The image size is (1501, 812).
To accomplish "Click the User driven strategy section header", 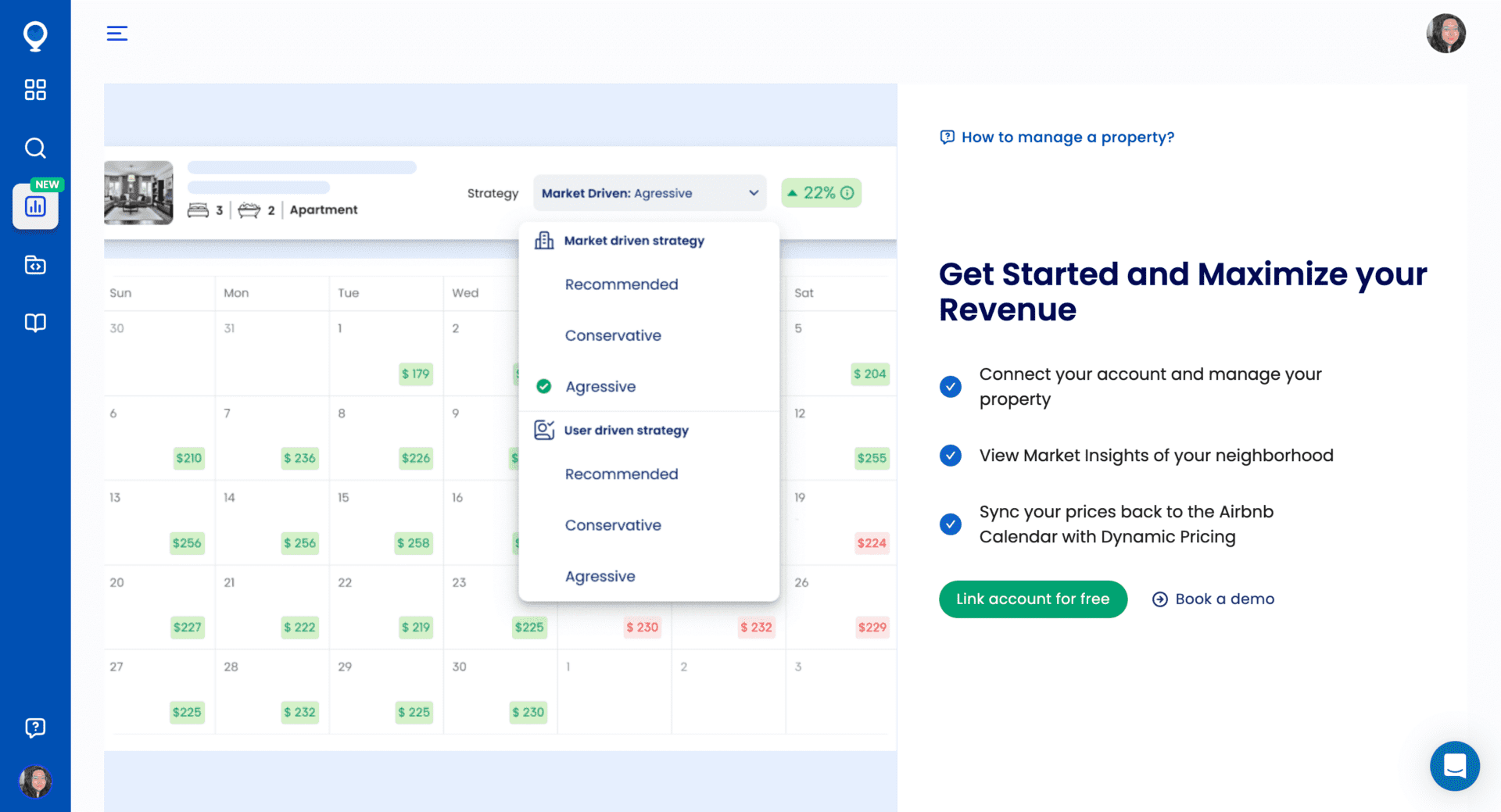I will point(625,431).
